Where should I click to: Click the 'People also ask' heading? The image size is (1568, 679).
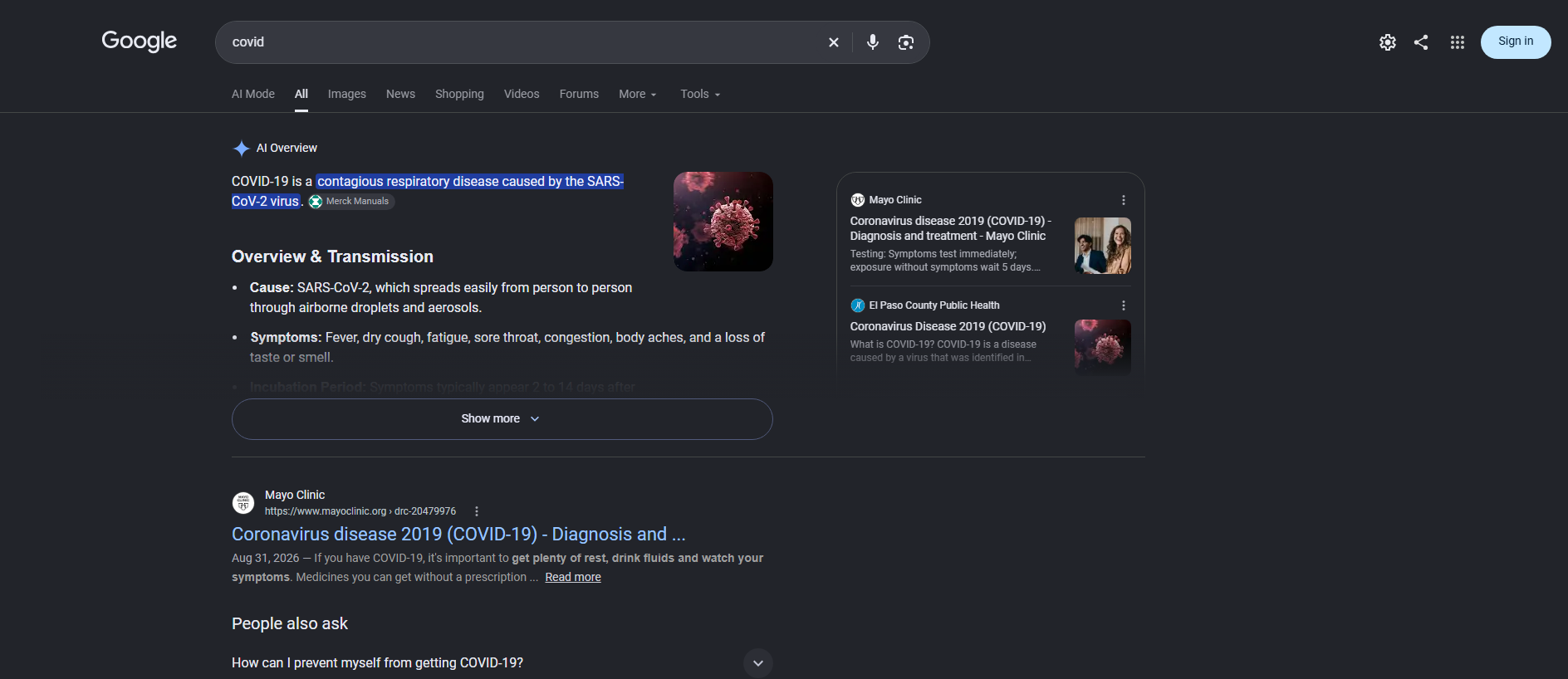(x=290, y=624)
